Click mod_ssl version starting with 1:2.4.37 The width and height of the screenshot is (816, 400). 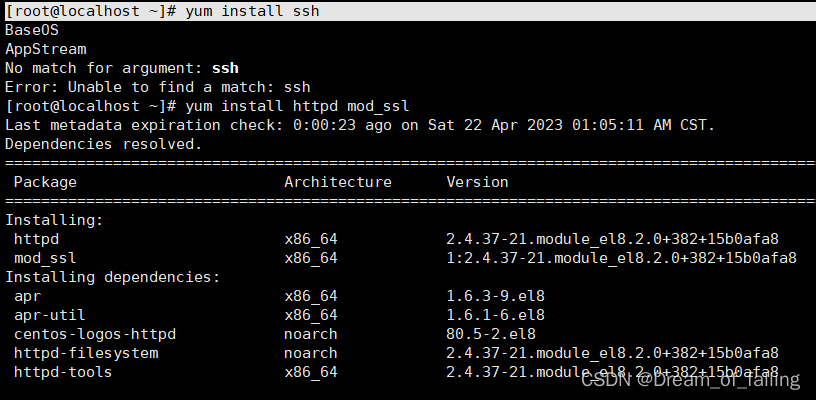621,258
